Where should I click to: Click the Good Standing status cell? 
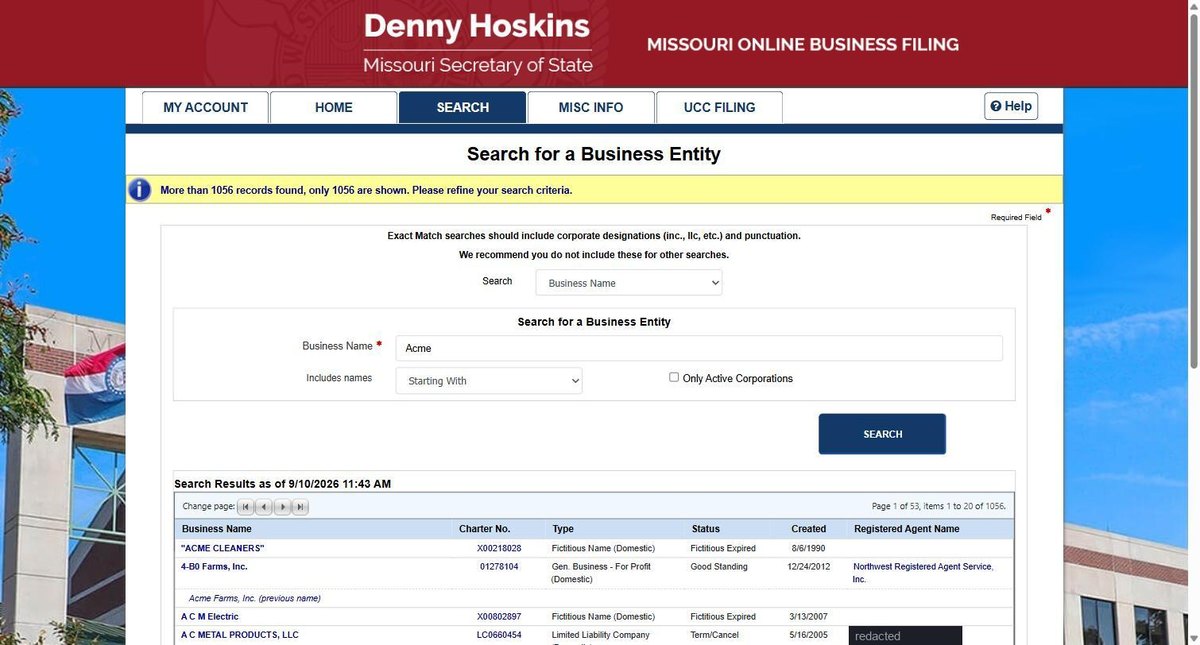click(x=720, y=567)
